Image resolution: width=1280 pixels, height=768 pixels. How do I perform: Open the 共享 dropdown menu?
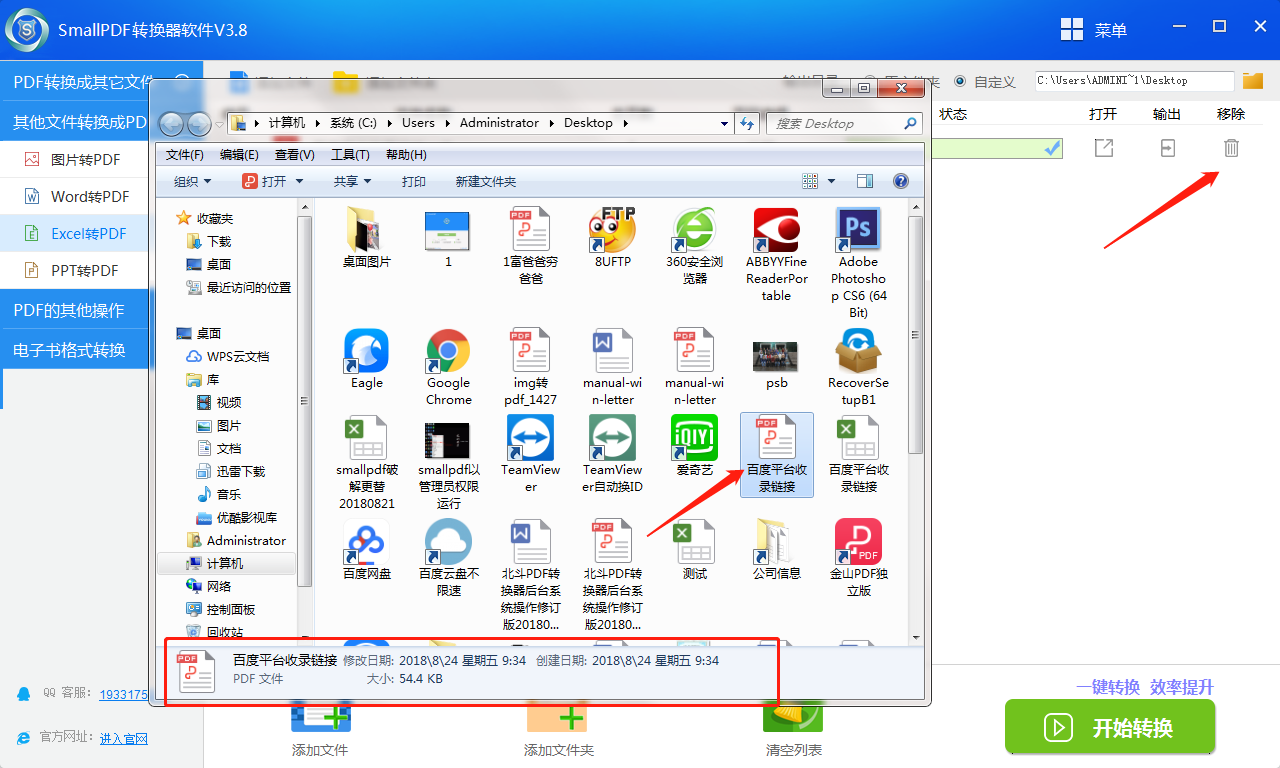click(x=352, y=181)
